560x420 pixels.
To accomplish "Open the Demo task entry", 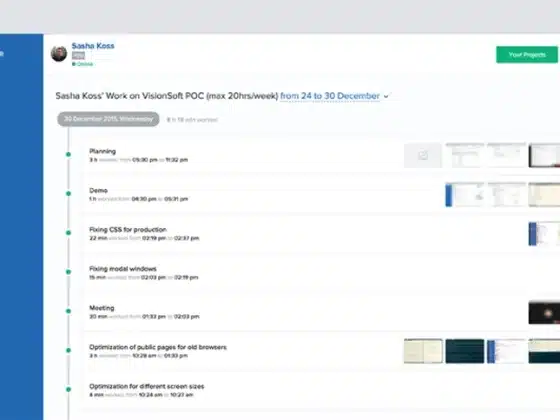I will [98, 190].
